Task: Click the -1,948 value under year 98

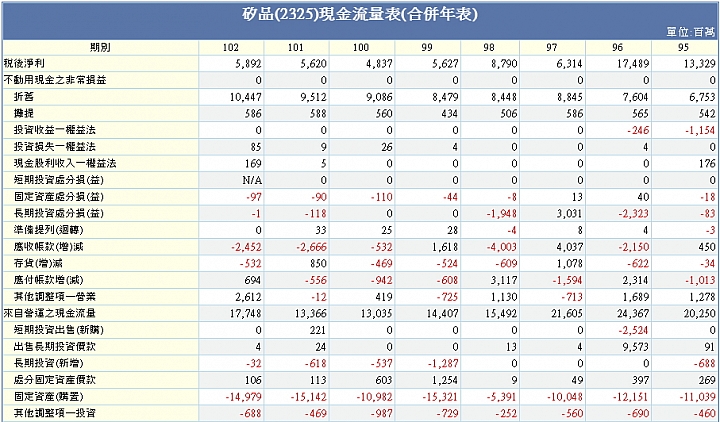Action: [501, 214]
